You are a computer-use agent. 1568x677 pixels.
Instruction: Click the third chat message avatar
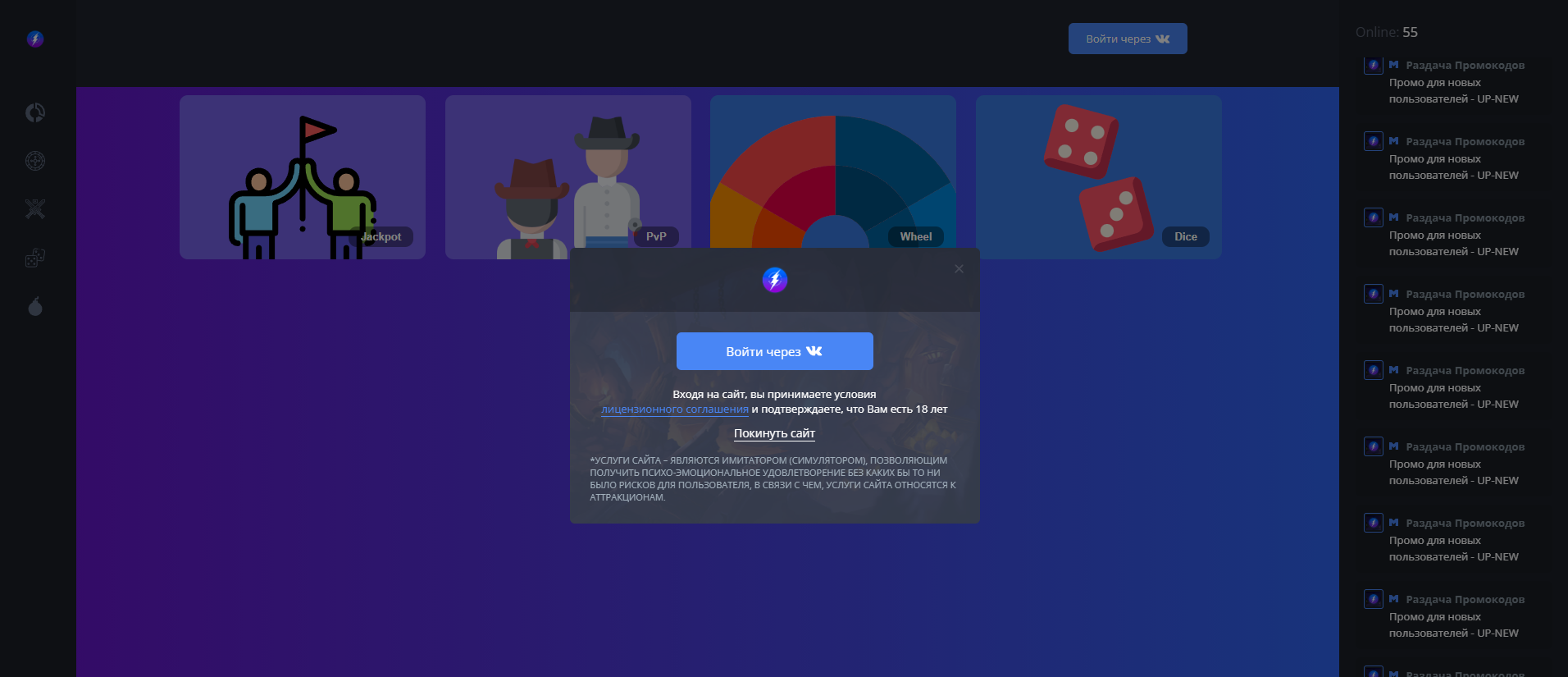click(x=1373, y=217)
